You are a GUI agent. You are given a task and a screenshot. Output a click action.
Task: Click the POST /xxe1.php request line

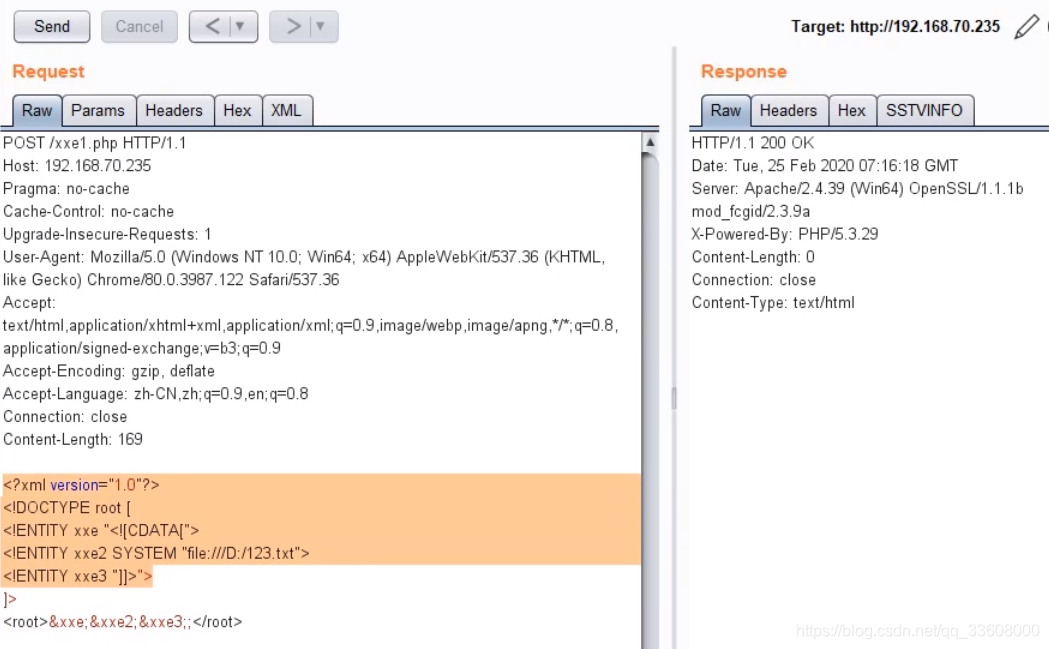point(95,143)
